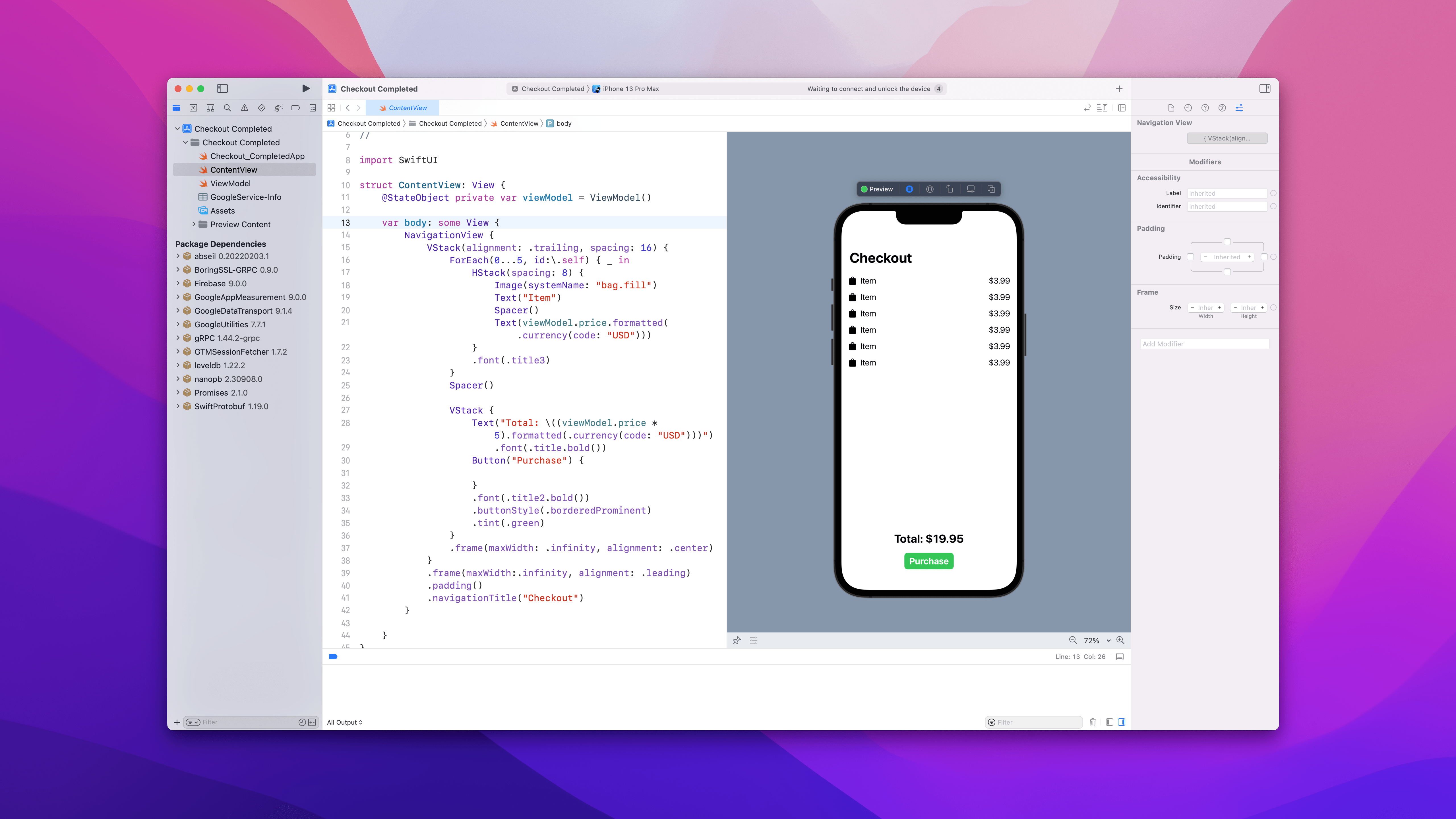Click the duplicate preview icon
1456x819 pixels.
click(x=991, y=189)
